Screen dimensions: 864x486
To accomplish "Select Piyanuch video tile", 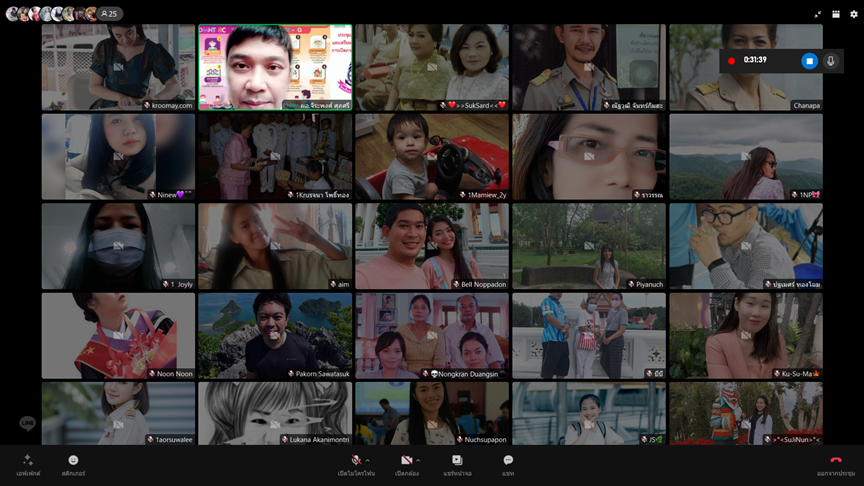I will 589,246.
